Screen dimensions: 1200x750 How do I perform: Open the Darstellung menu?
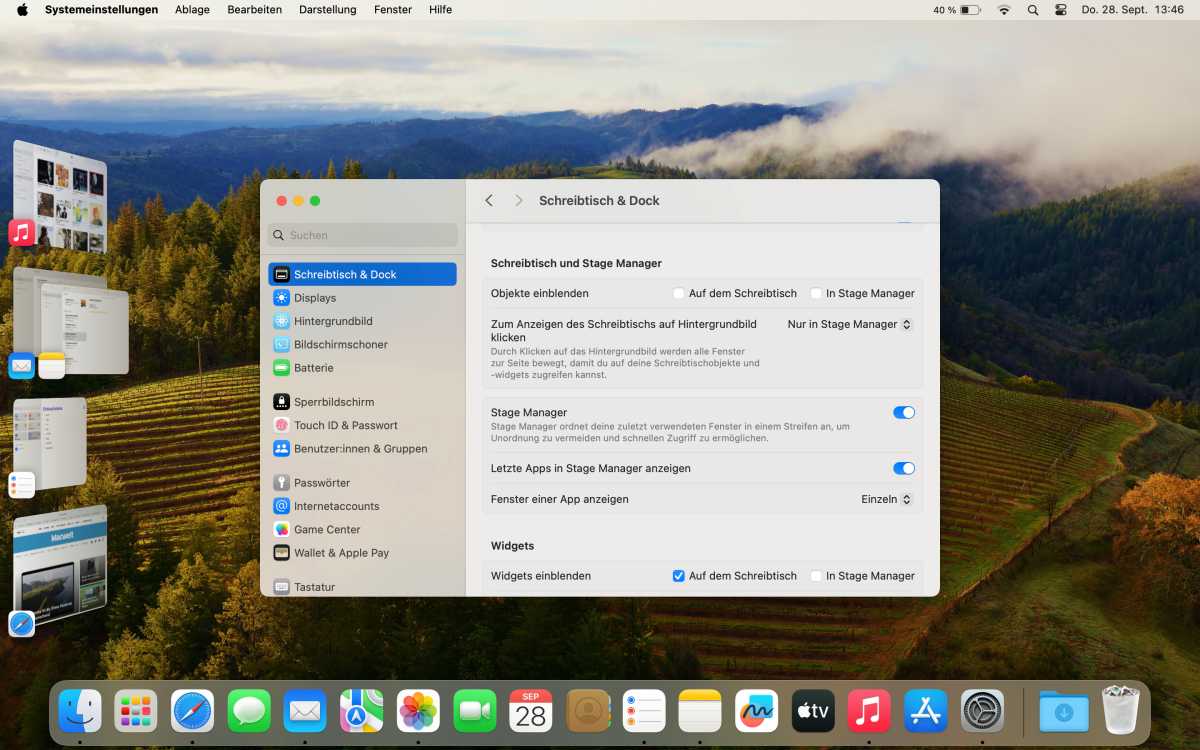click(x=327, y=10)
